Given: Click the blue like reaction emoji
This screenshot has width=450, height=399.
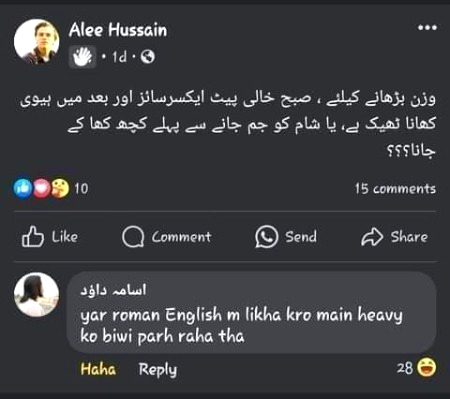Looking at the screenshot, I should pos(22,188).
